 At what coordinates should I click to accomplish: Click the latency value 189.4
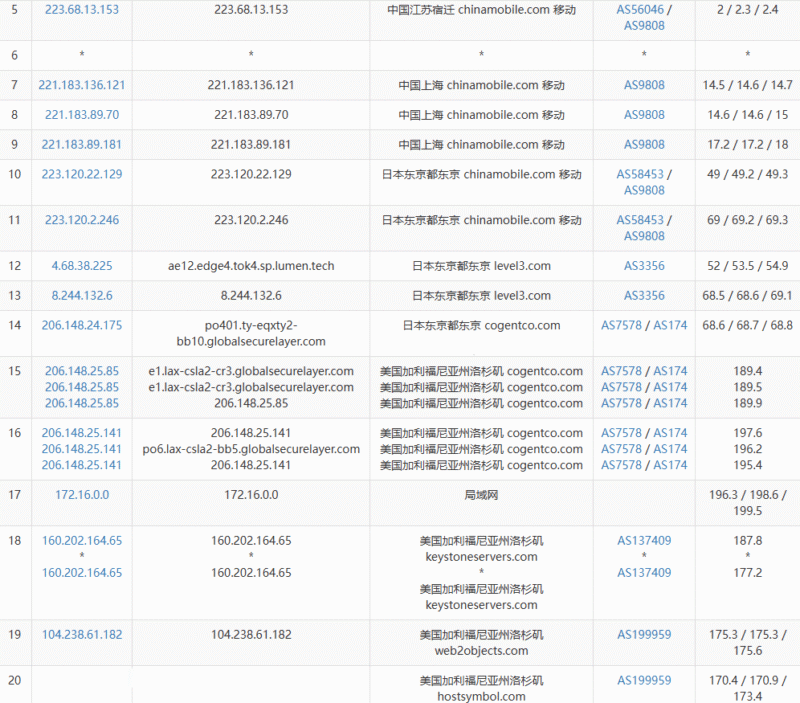pyautogui.click(x=747, y=371)
